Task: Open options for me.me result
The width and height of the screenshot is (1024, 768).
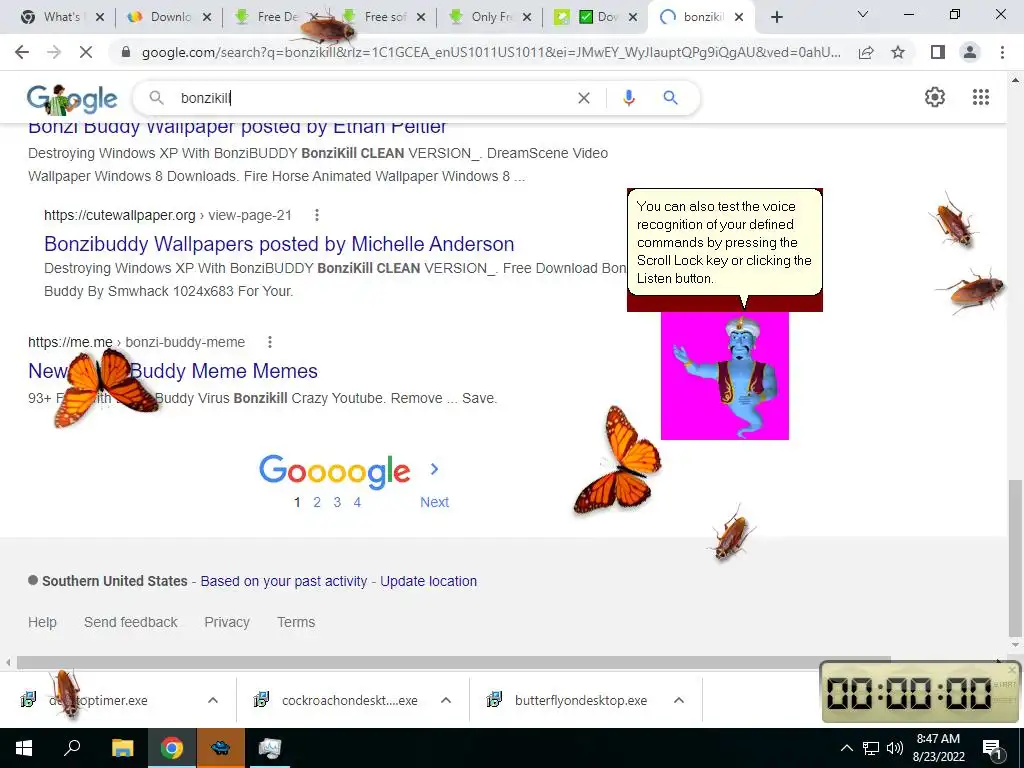Action: (270, 342)
